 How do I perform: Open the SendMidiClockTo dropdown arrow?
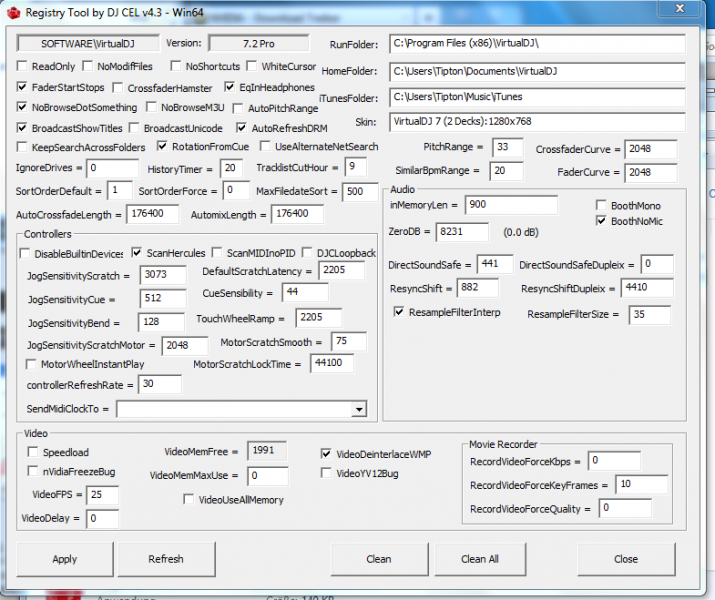pyautogui.click(x=359, y=409)
